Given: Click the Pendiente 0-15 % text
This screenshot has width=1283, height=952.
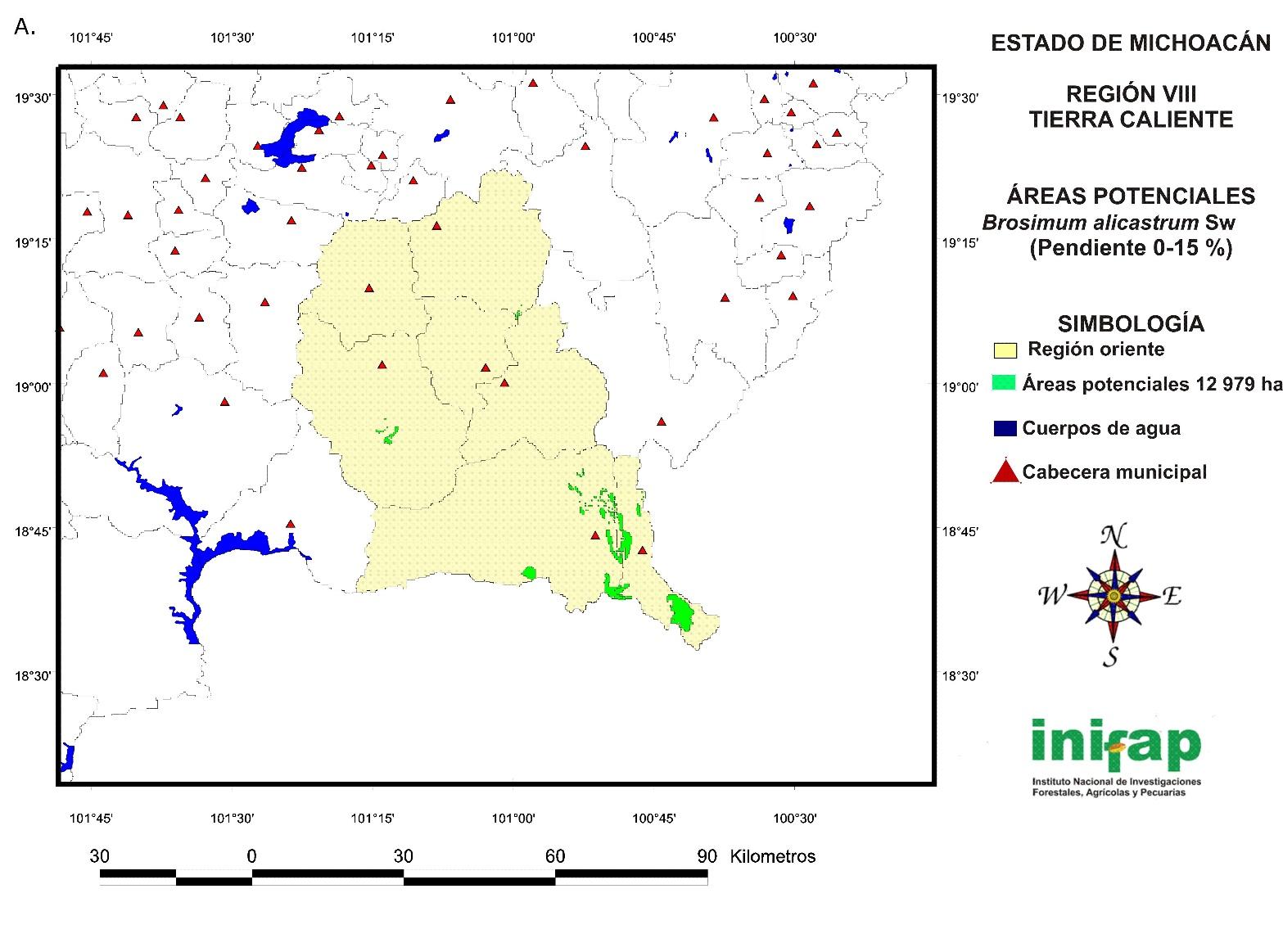Looking at the screenshot, I should point(1130,248).
